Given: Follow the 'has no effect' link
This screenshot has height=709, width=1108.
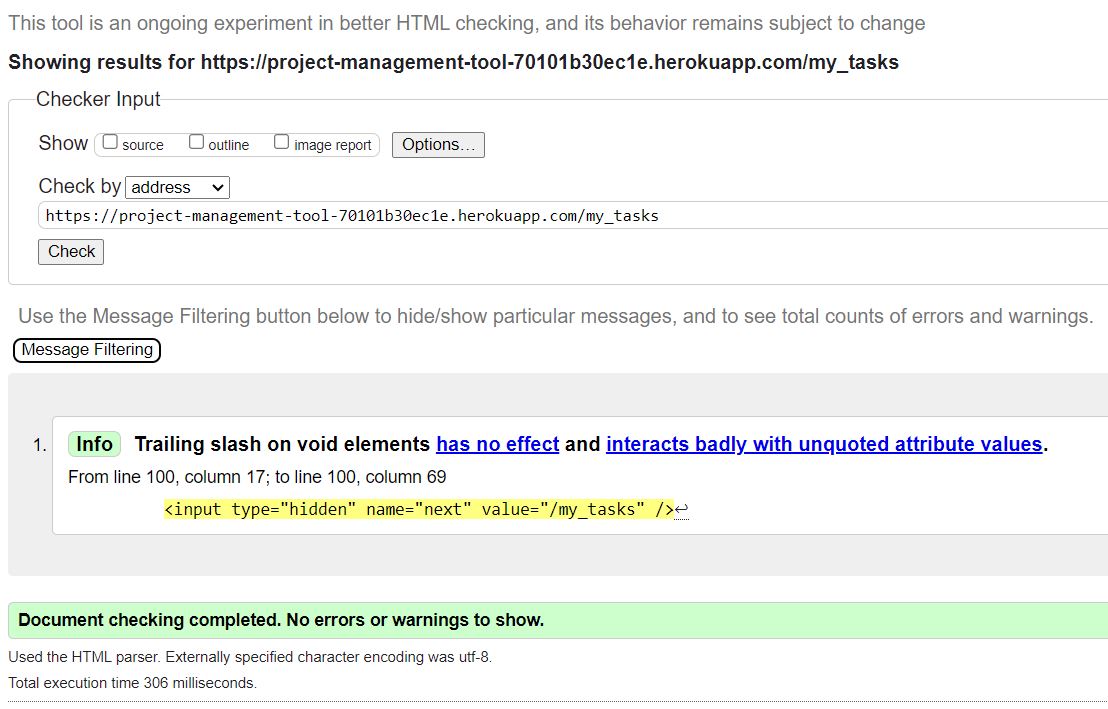Looking at the screenshot, I should 497,444.
